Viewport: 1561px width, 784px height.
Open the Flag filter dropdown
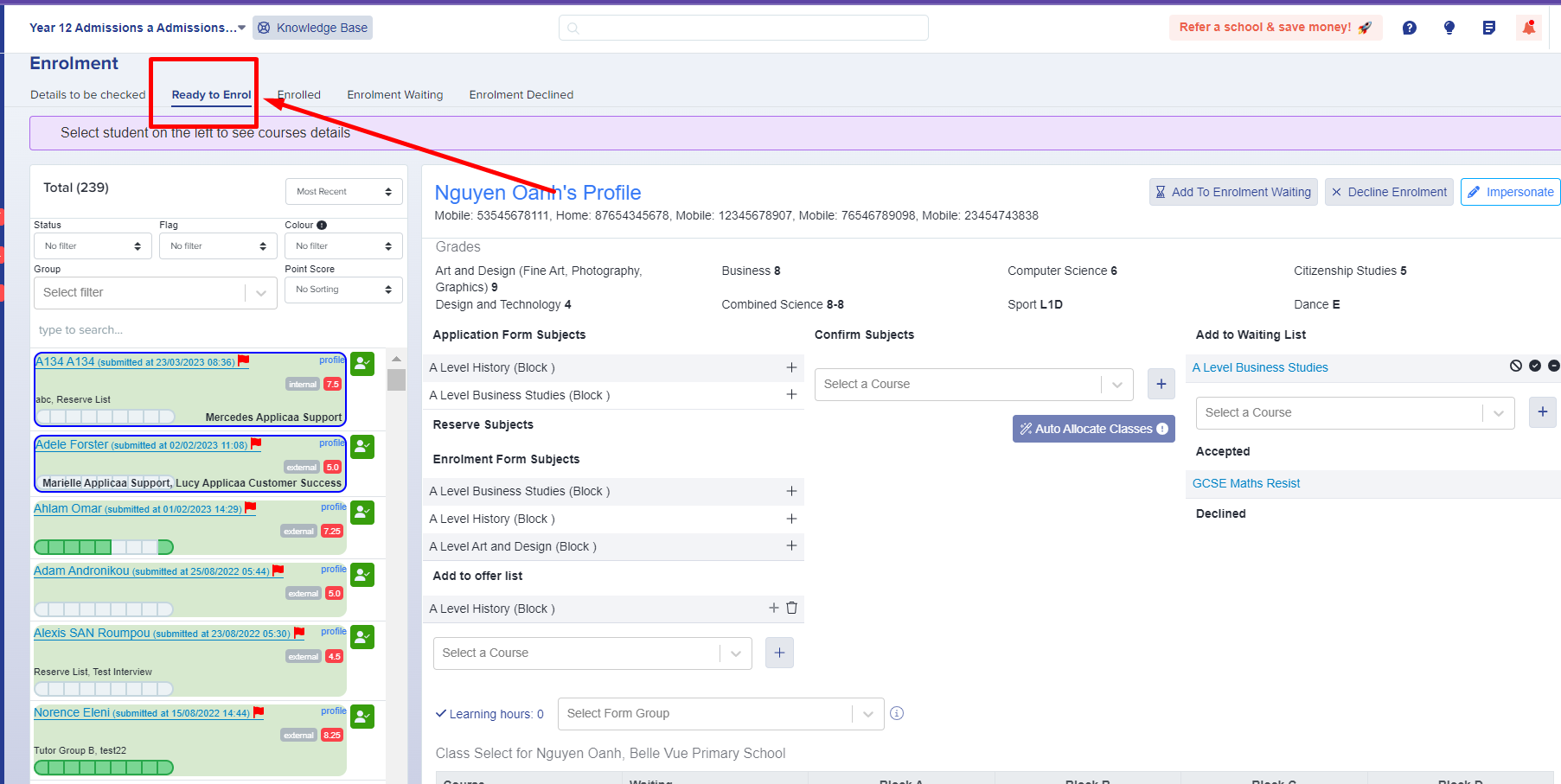[x=218, y=246]
